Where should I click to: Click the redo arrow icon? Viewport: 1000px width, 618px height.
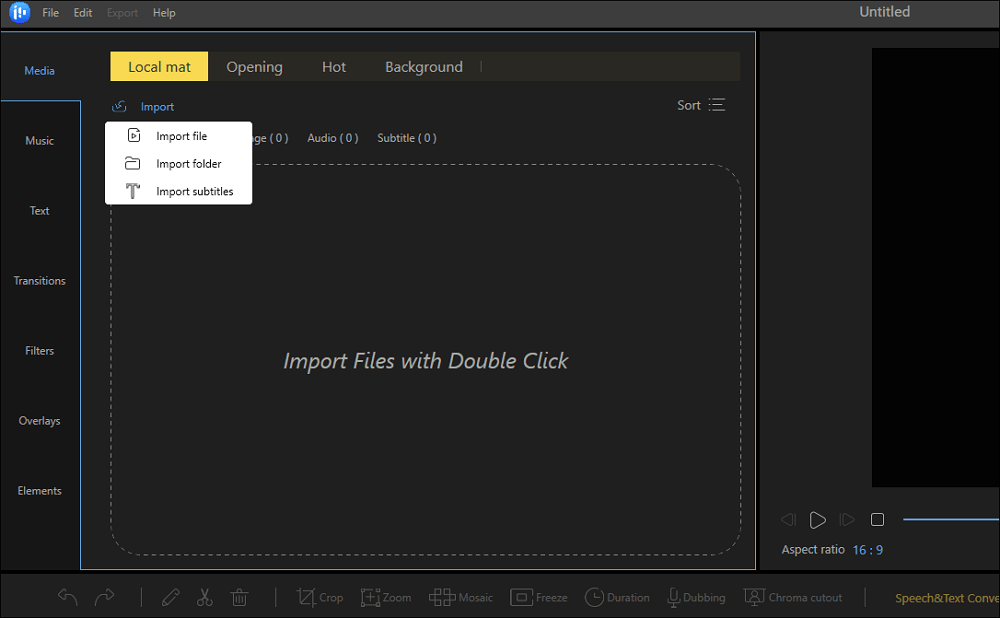tap(104, 597)
